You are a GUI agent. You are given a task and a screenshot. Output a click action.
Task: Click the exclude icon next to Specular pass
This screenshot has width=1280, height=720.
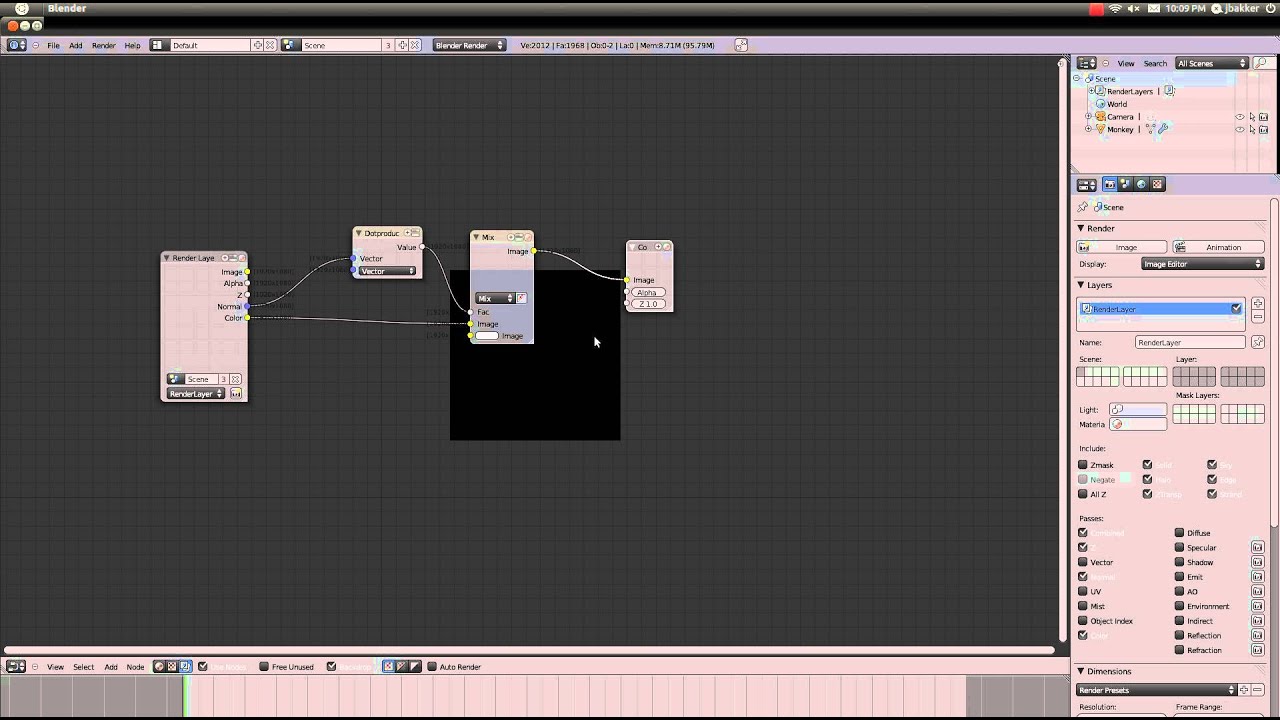coord(1258,548)
